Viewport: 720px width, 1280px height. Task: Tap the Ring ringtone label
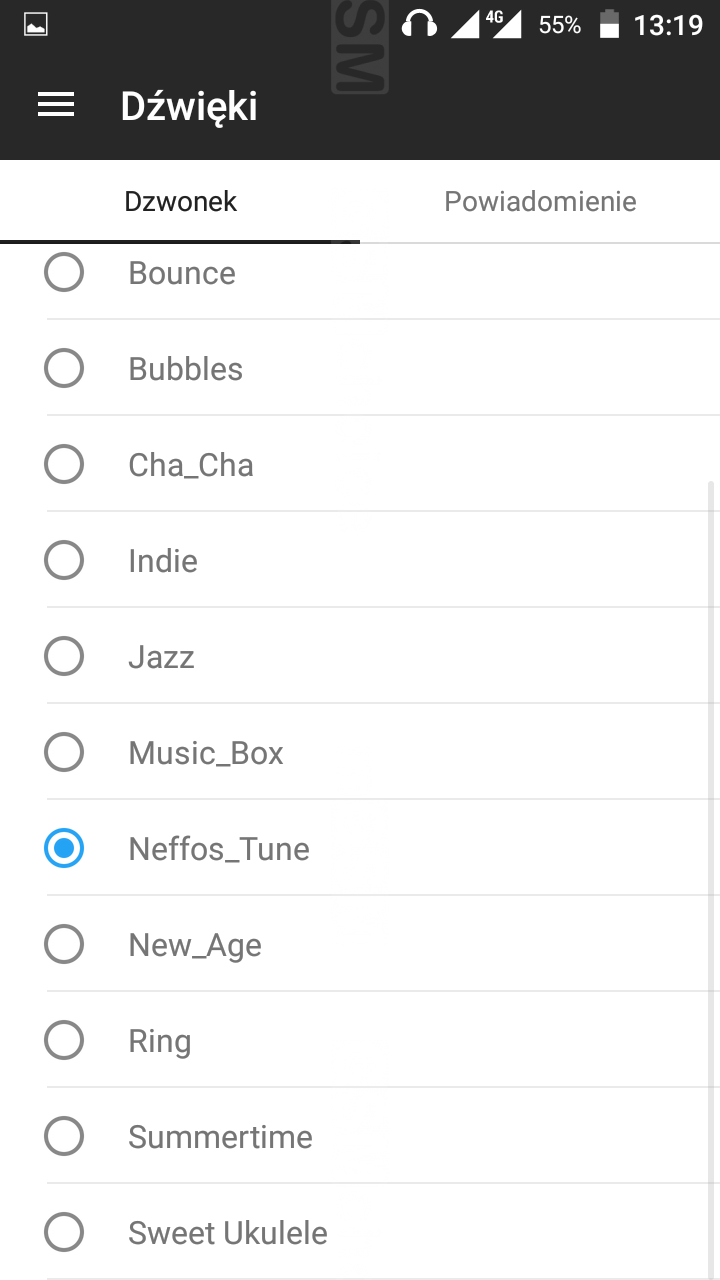point(160,1041)
